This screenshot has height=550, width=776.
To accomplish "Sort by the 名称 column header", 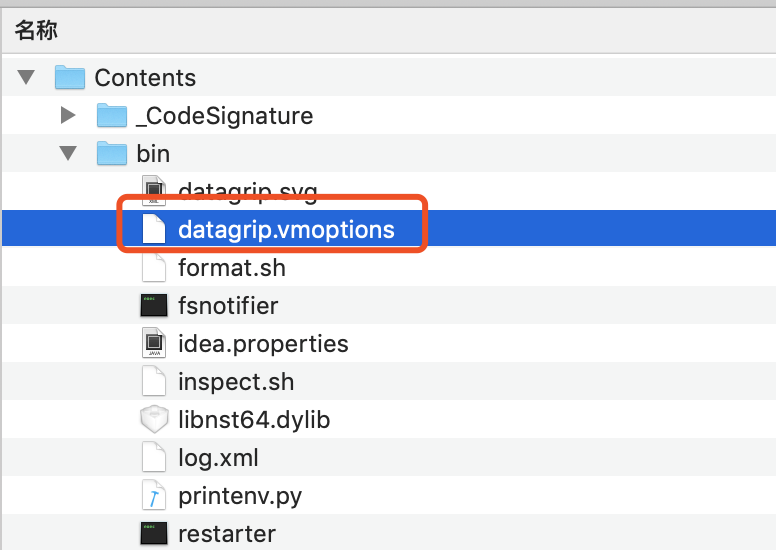I will click(x=36, y=30).
